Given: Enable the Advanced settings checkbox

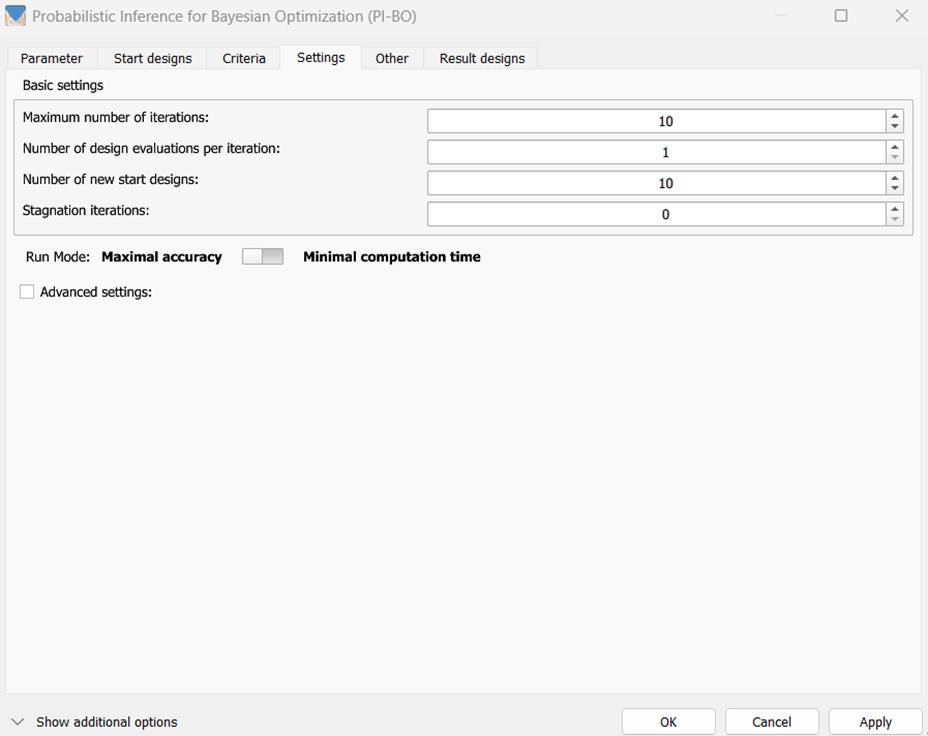Looking at the screenshot, I should [x=27, y=292].
